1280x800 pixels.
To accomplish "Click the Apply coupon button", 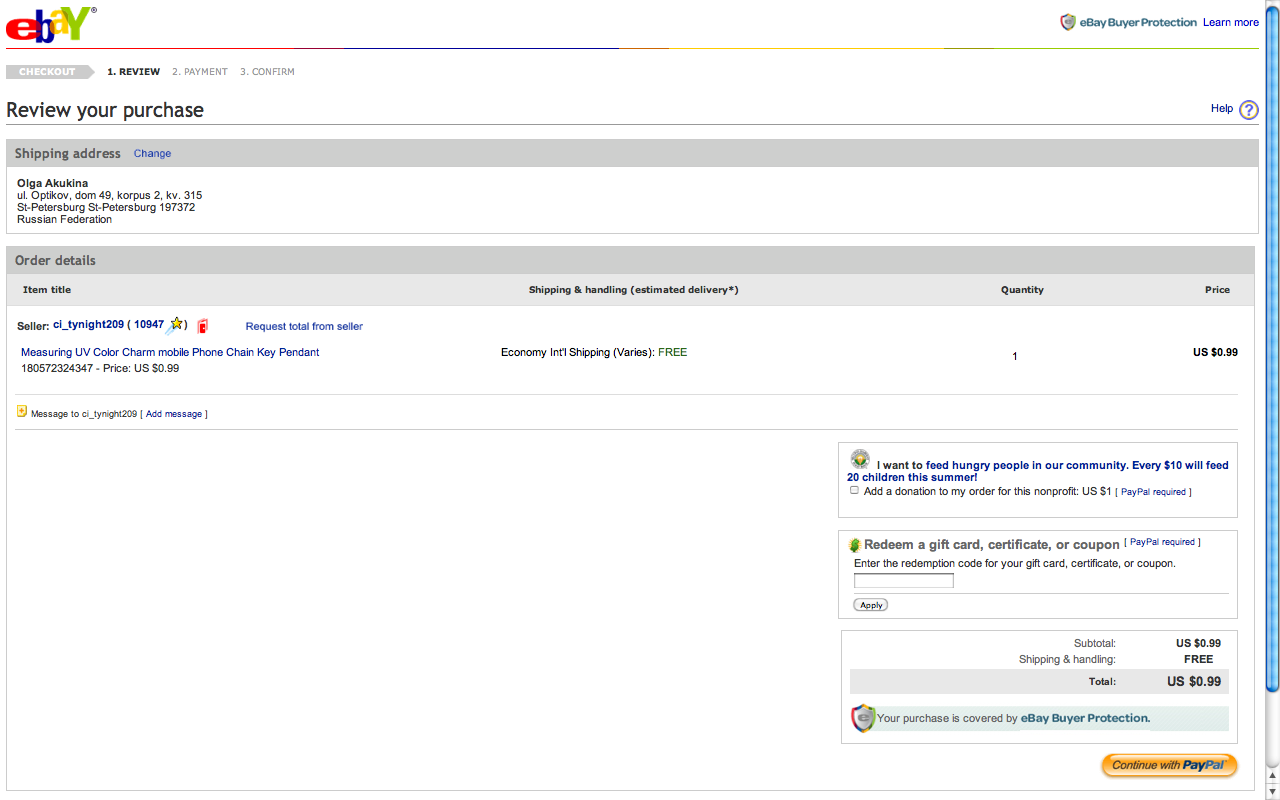I will click(871, 605).
